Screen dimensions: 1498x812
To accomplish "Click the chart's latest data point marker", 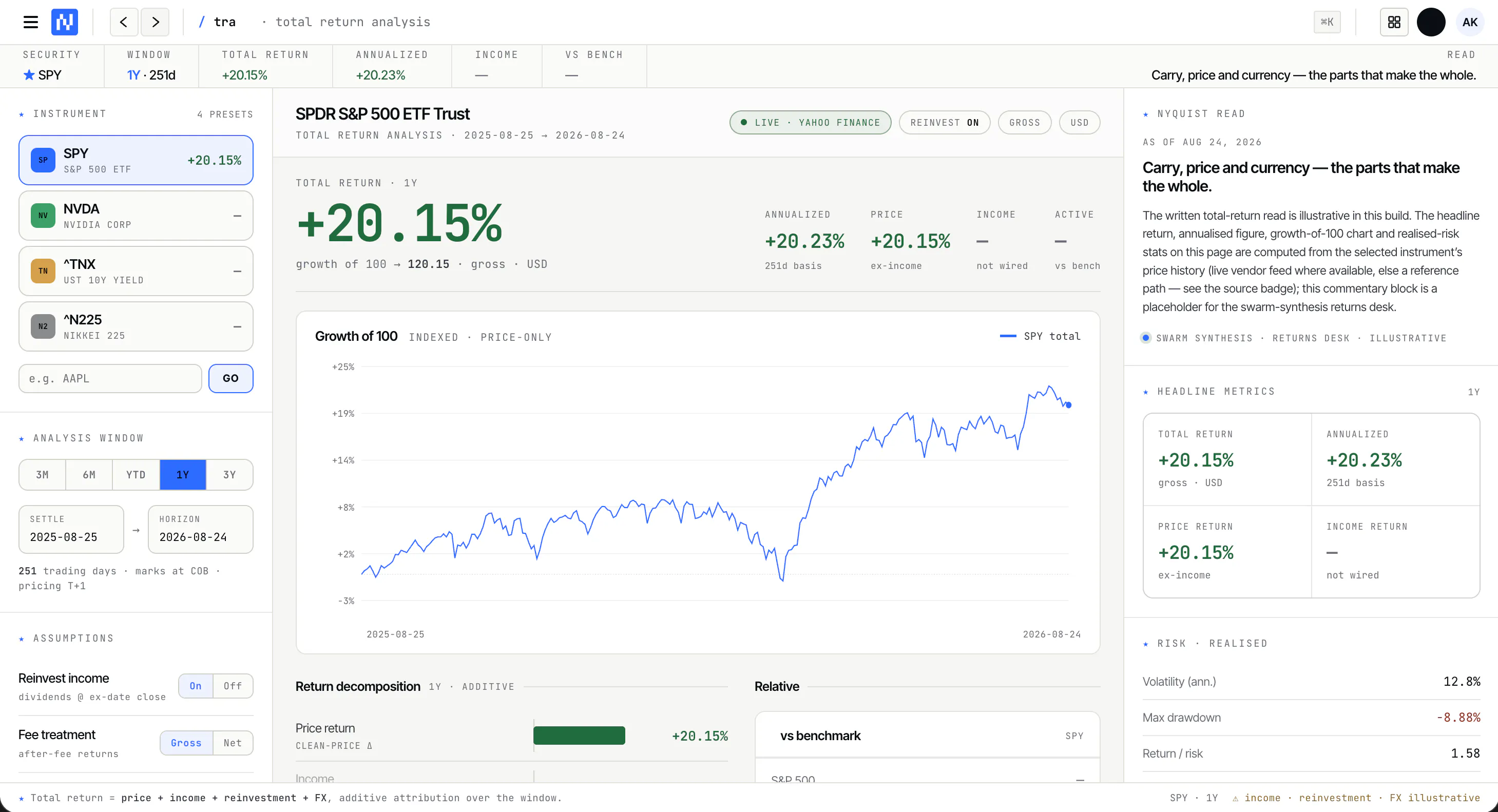I will coord(1068,405).
